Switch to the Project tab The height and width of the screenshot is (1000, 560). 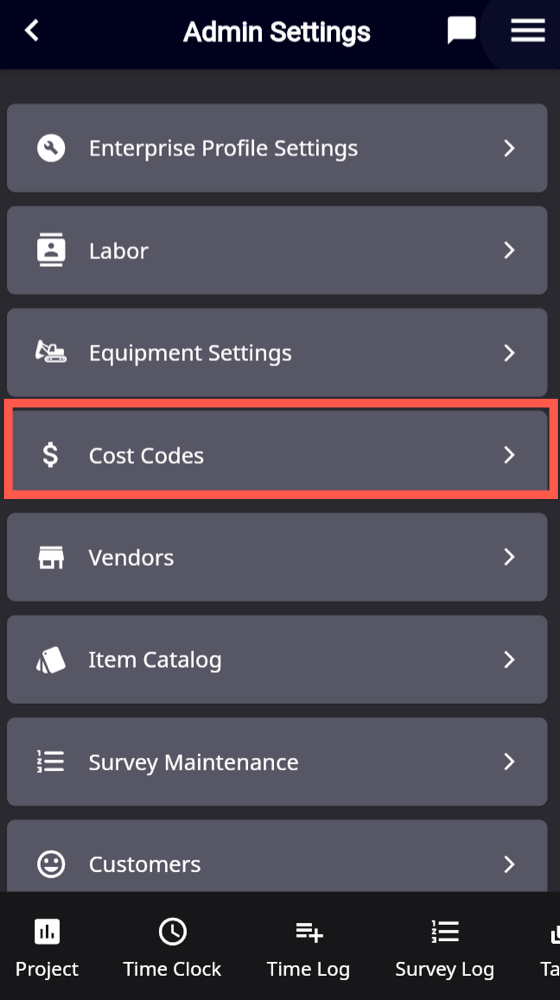tap(47, 949)
